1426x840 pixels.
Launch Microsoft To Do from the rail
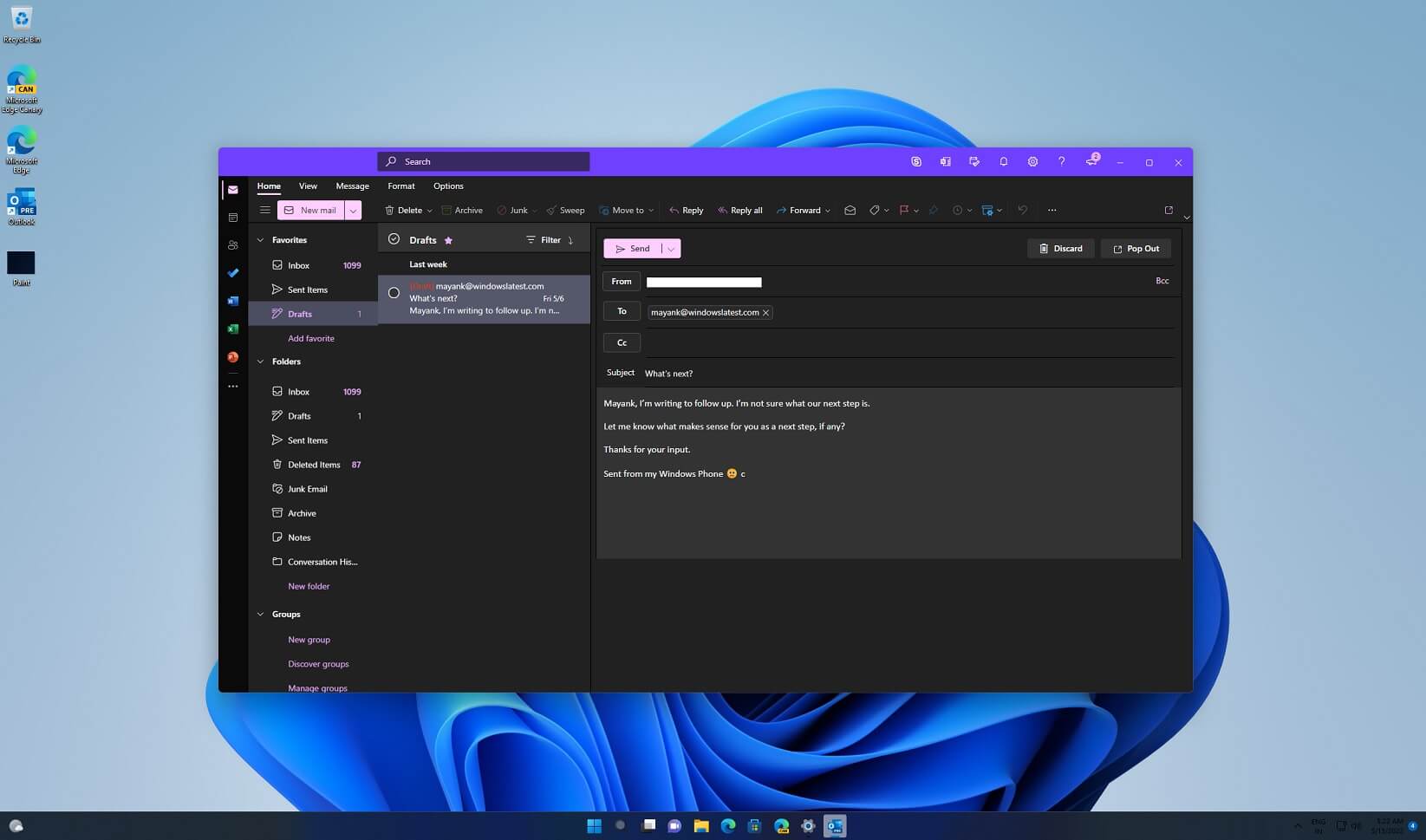point(232,273)
